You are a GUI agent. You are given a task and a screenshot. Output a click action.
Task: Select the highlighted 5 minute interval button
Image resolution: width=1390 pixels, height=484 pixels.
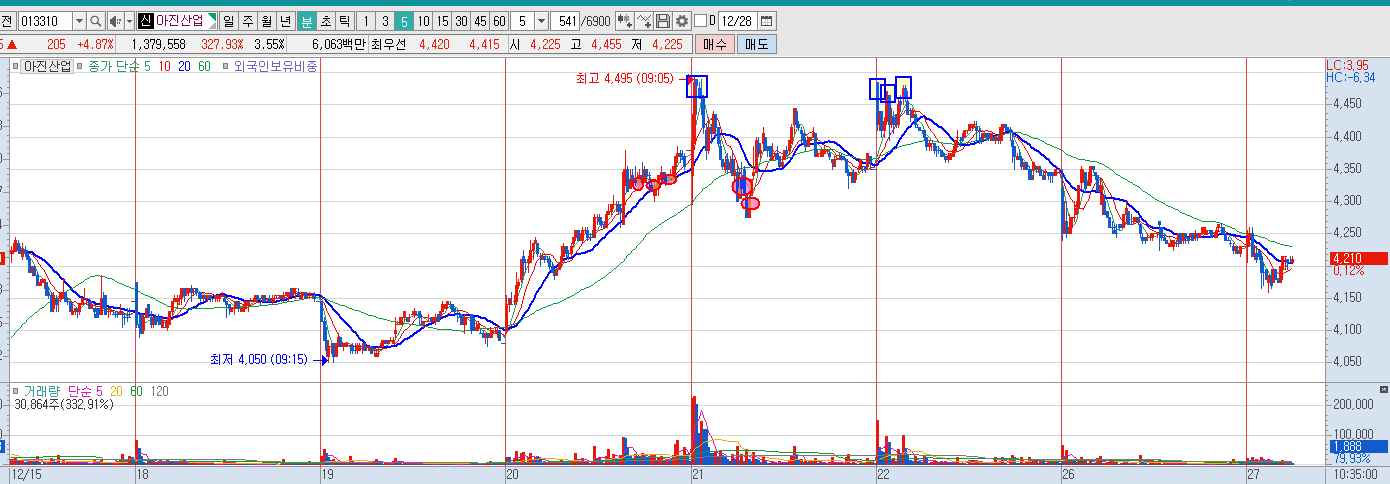click(404, 21)
